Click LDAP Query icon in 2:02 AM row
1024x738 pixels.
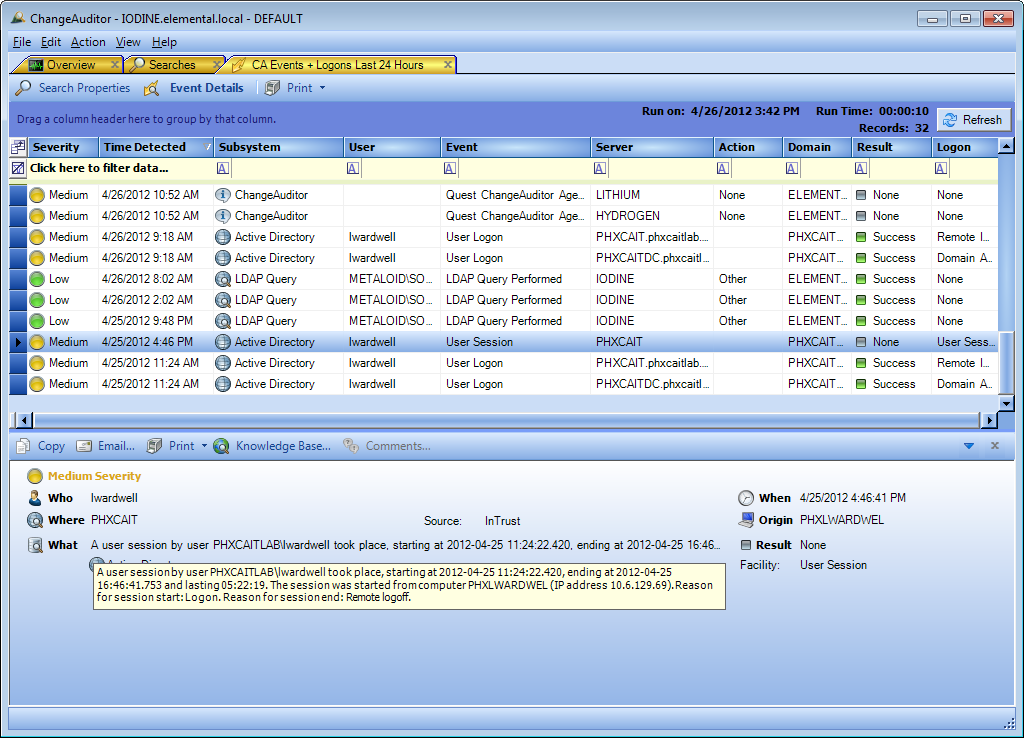[223, 300]
